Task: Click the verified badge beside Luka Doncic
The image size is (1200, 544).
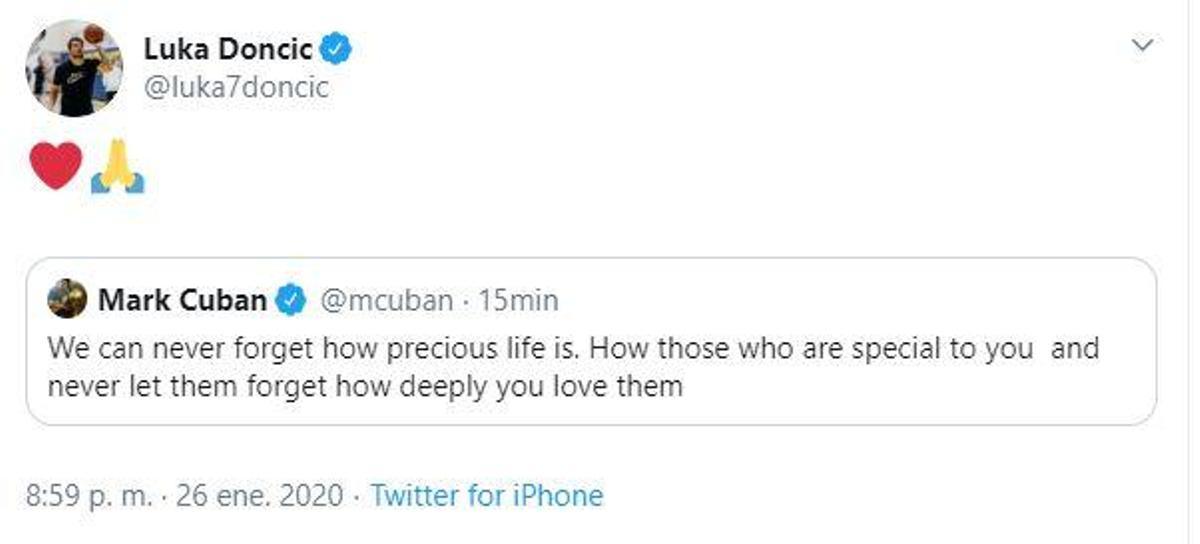Action: (x=335, y=48)
